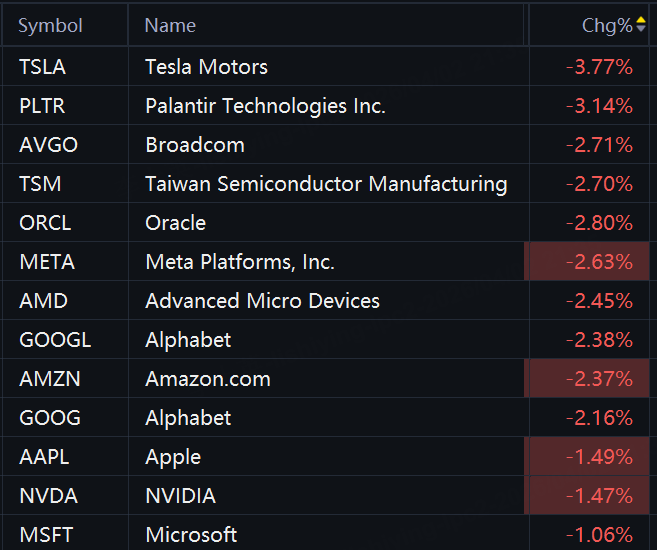Click the Symbol column header
The width and height of the screenshot is (657, 550).
click(x=50, y=26)
